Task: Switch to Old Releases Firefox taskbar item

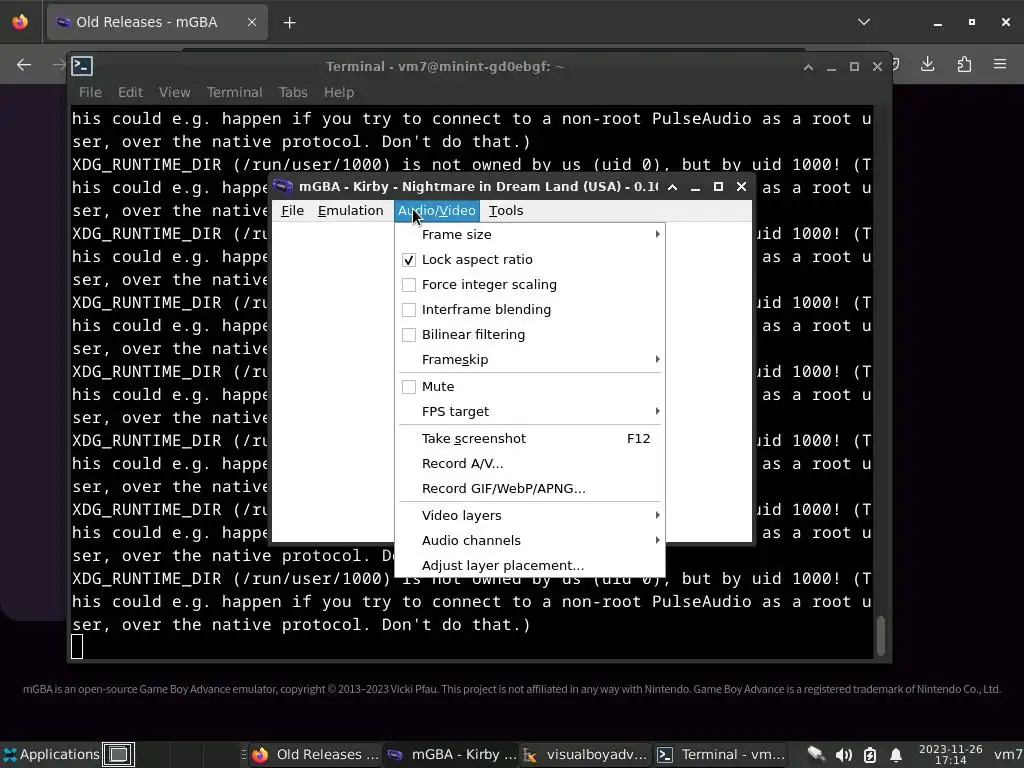Action: [x=315, y=755]
